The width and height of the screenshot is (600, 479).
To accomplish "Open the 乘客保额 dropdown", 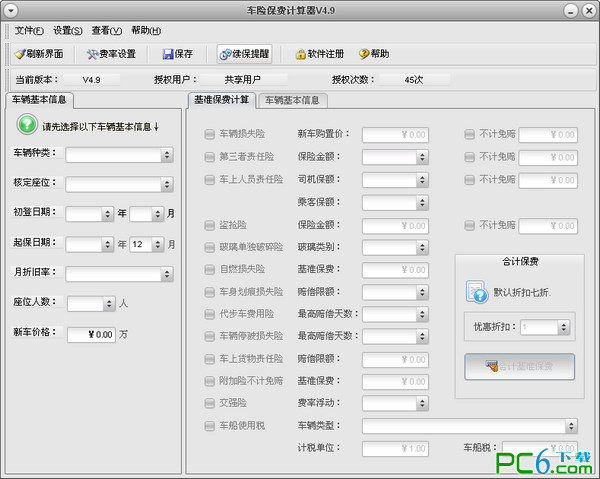I will point(395,203).
